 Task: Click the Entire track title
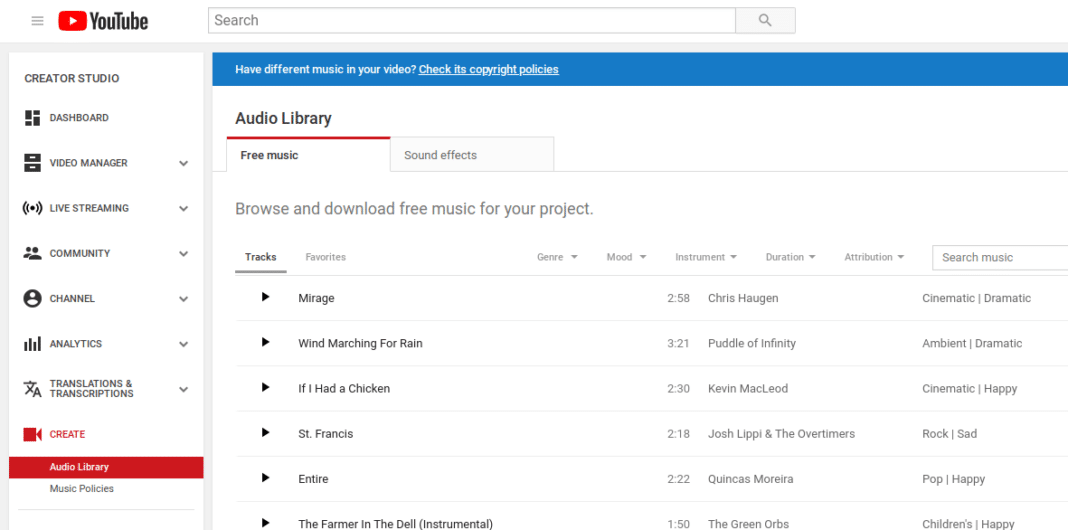tap(313, 479)
